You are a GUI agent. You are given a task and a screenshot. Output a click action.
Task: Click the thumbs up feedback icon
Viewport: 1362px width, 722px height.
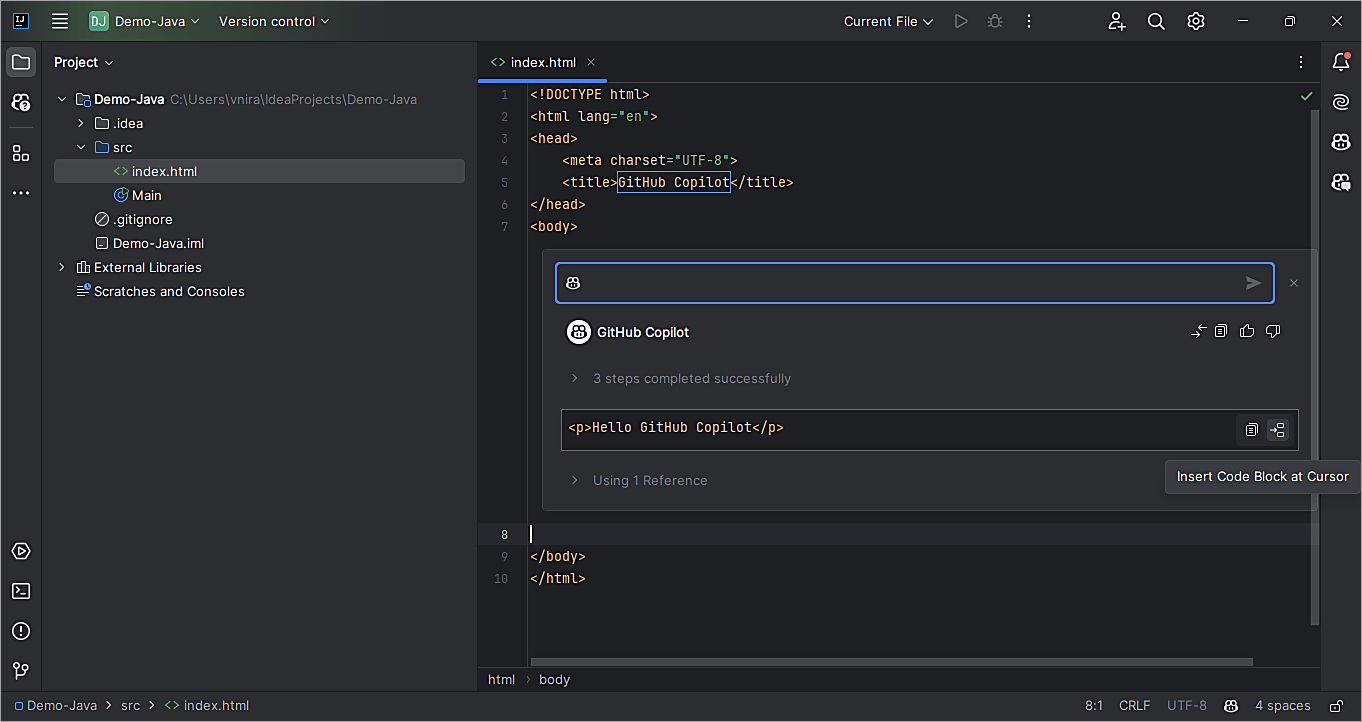(1246, 331)
